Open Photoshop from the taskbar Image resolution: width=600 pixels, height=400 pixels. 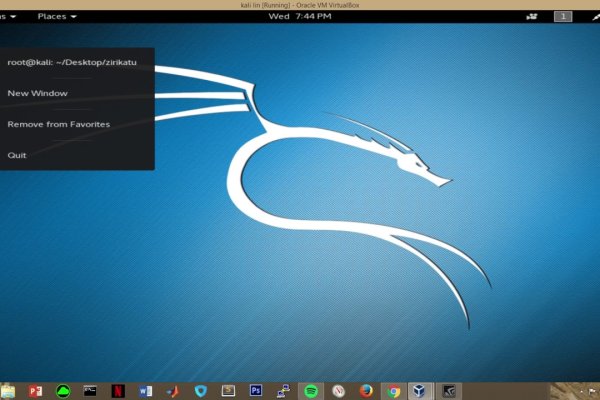point(256,390)
